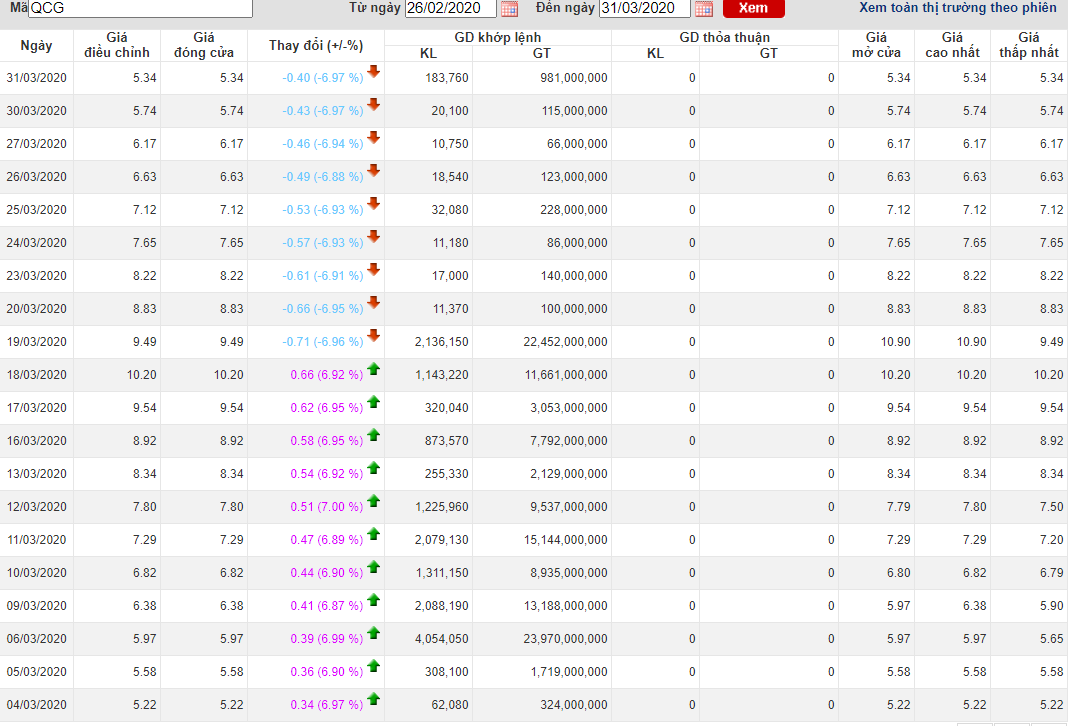Click the Giá cao nhất column header
The width and height of the screenshot is (1072, 726).
tap(952, 45)
